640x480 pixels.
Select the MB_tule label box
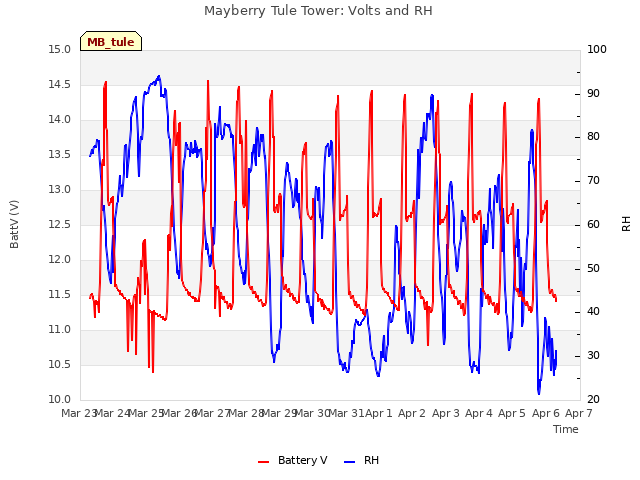[x=111, y=42]
